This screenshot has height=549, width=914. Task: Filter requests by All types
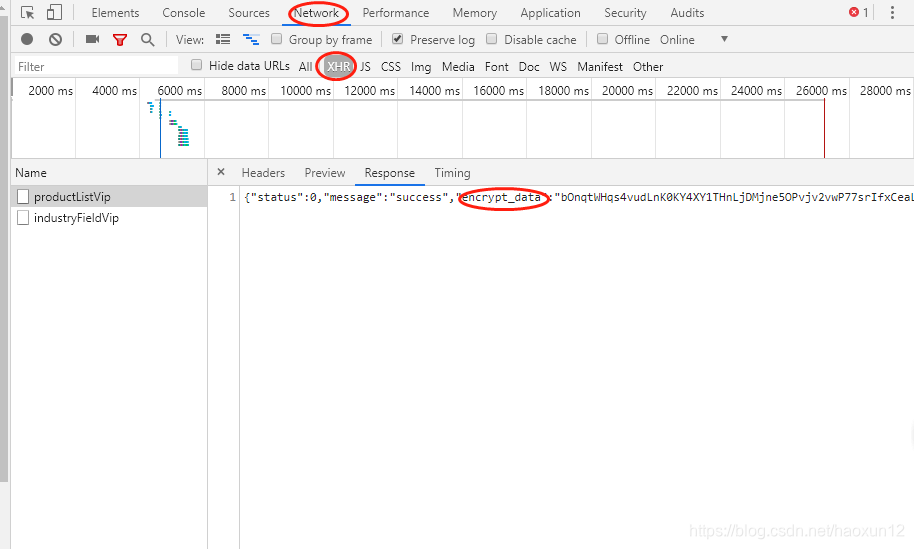coord(305,67)
